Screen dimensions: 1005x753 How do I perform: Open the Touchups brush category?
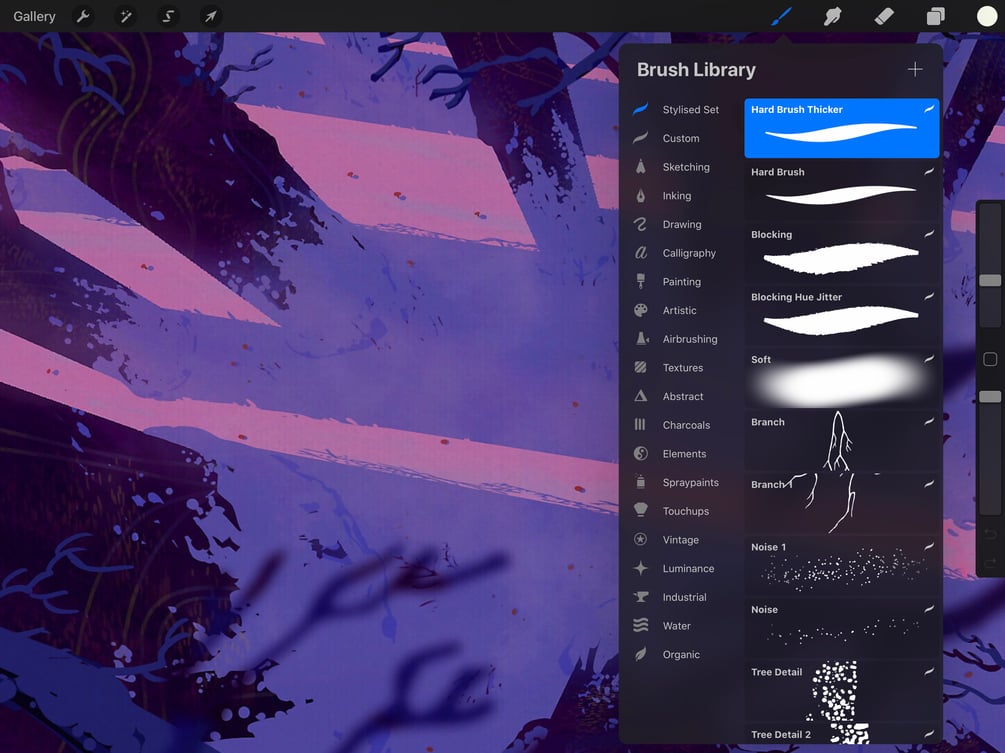tap(679, 511)
